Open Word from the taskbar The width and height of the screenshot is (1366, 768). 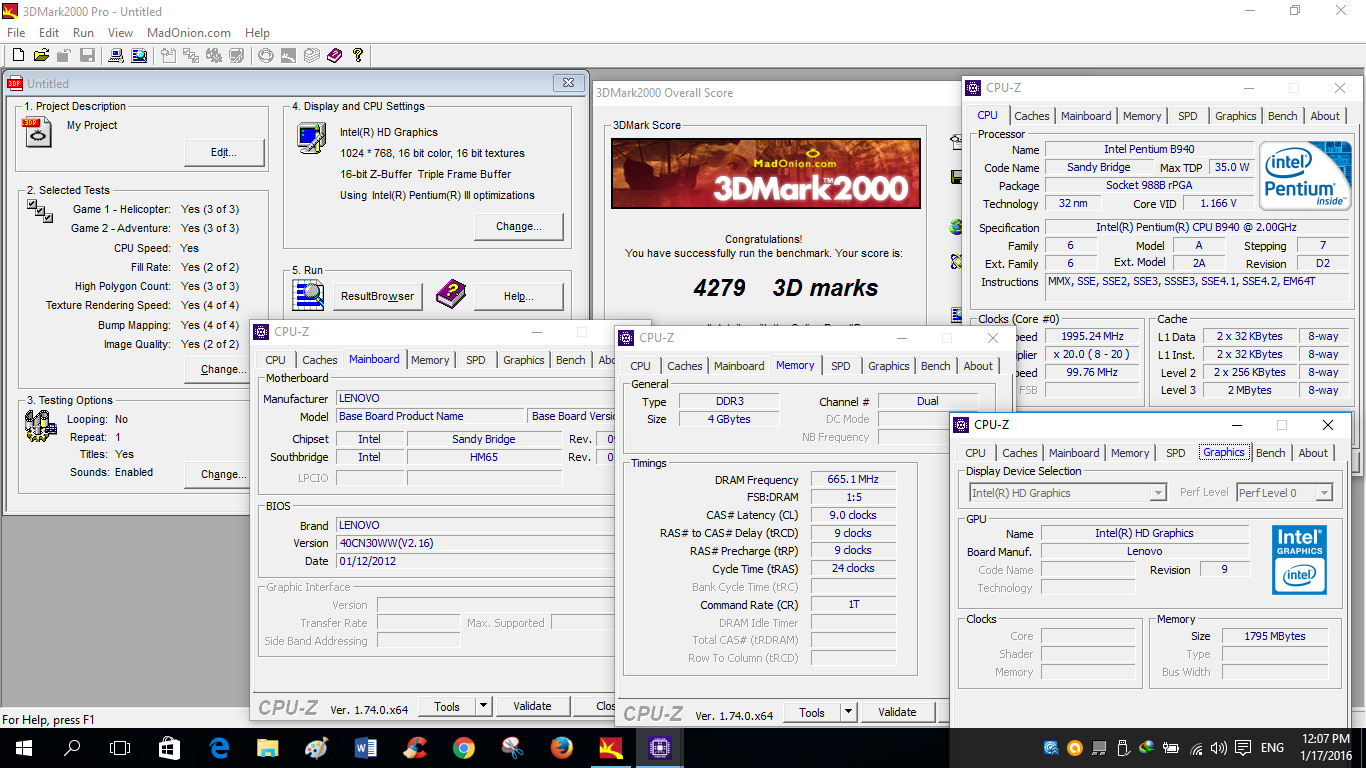[x=365, y=747]
